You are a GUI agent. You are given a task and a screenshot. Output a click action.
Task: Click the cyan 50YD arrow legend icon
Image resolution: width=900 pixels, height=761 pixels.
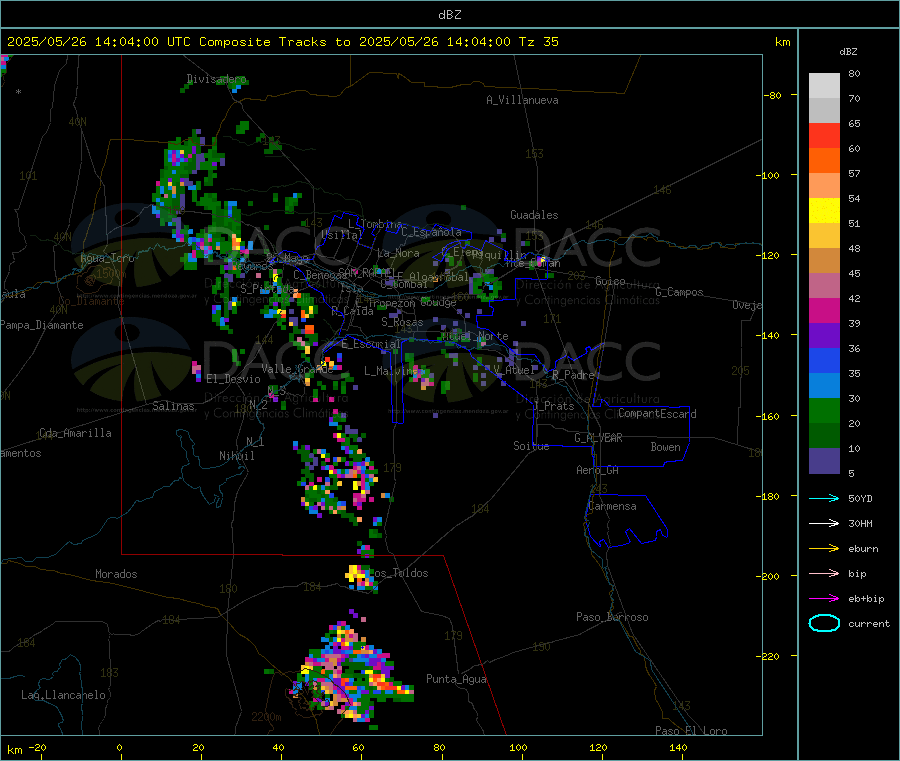824,498
